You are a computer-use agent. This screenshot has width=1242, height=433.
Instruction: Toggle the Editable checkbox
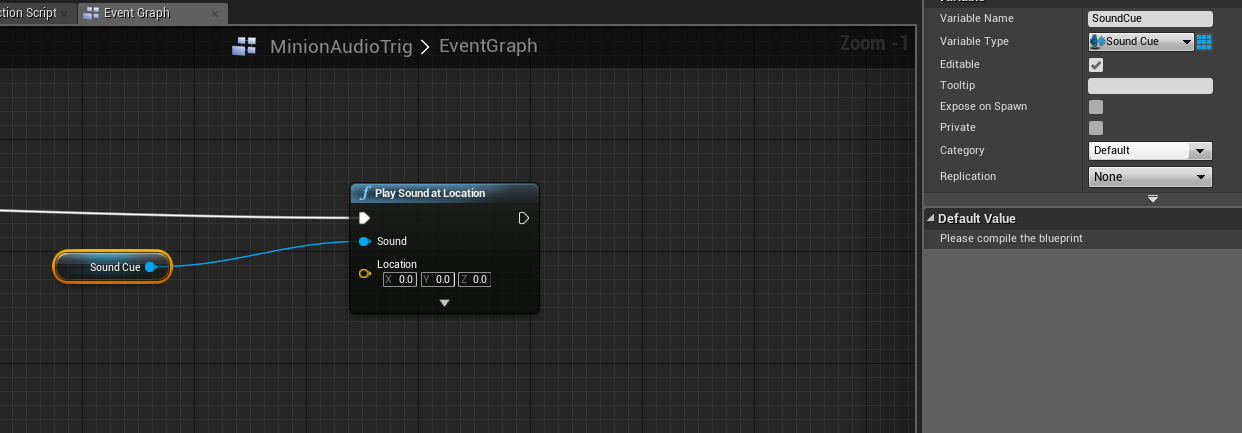(x=1096, y=65)
